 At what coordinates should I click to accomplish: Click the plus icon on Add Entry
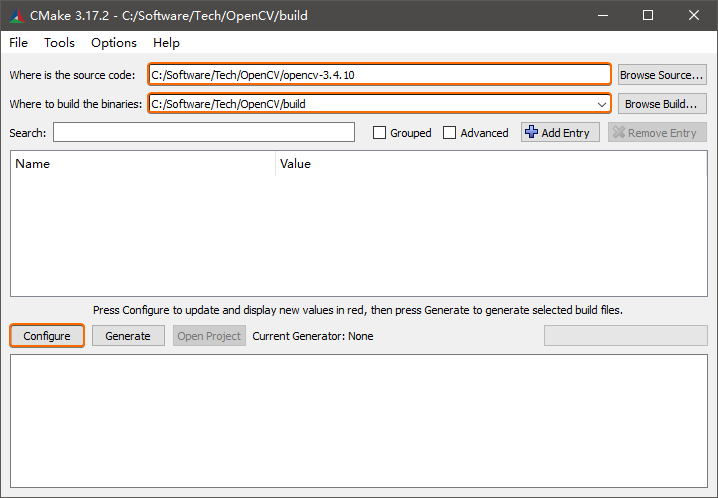coord(531,132)
